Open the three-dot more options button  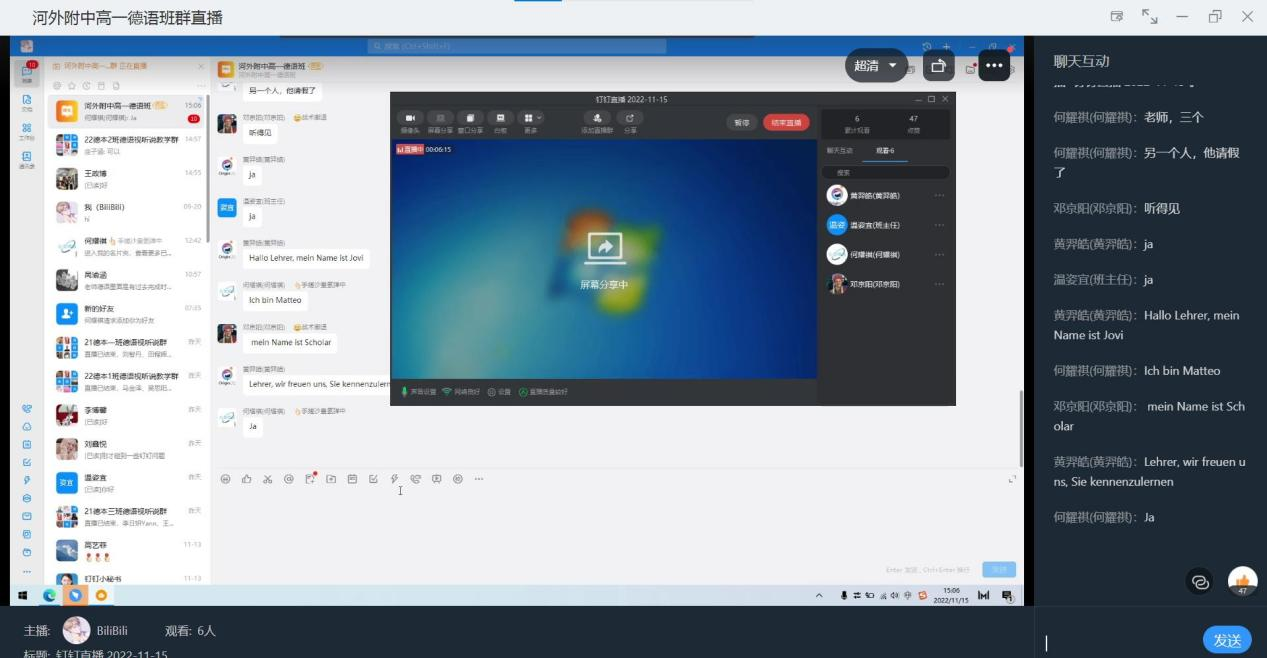pos(993,66)
